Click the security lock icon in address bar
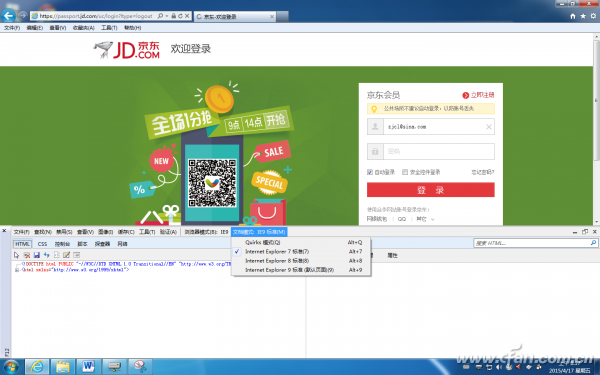 174,16
